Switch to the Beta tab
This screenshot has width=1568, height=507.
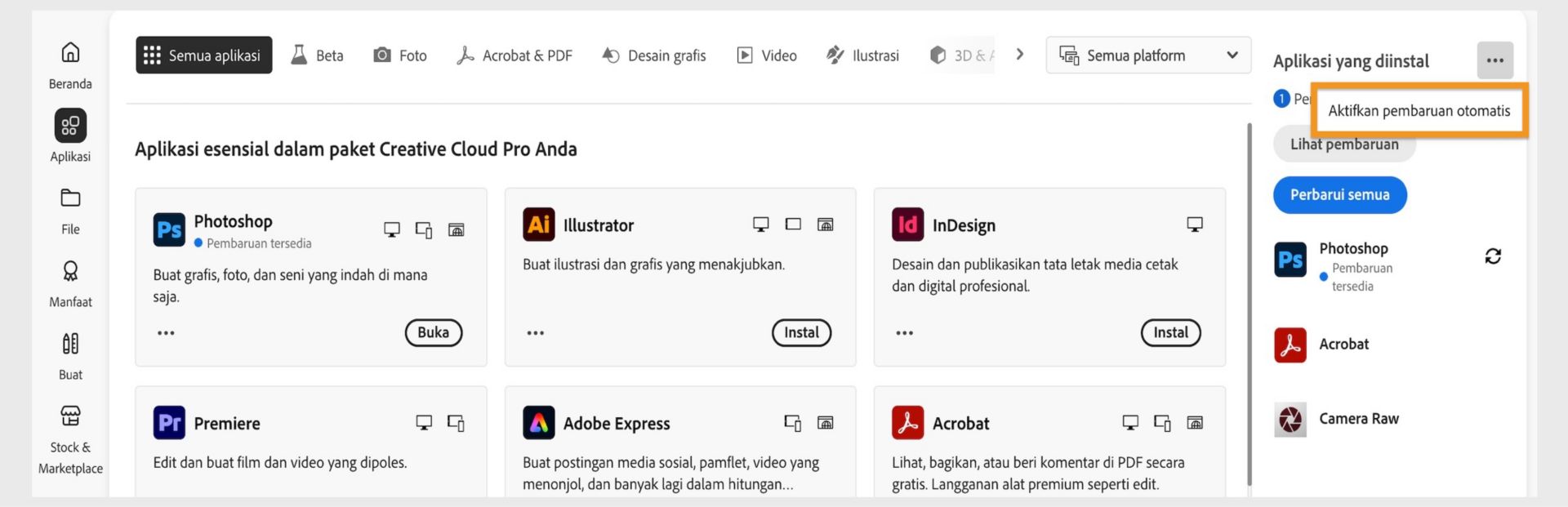318,56
